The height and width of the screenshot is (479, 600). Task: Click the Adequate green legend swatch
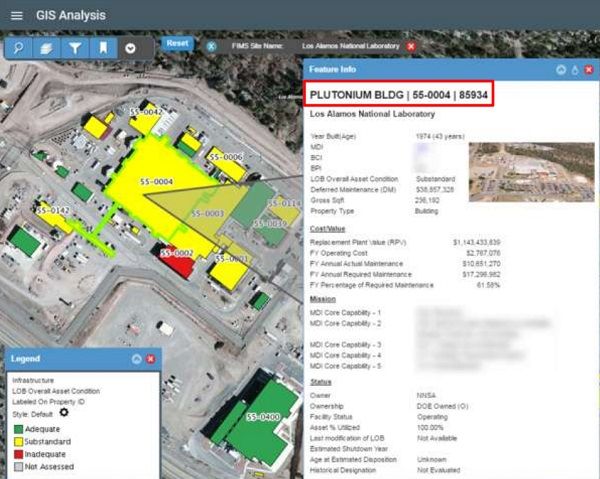click(x=18, y=429)
